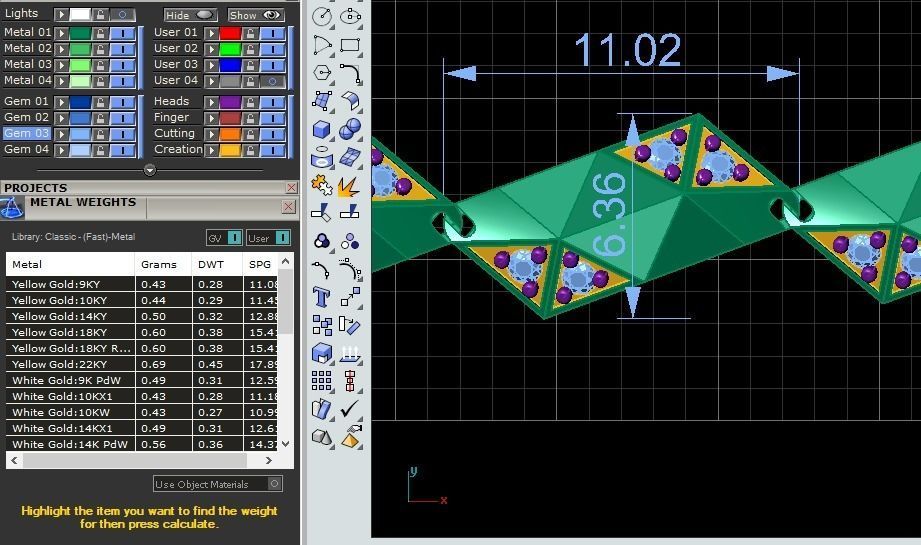Screen dimensions: 921x545
Task: Expand User 03 layer arrow
Action: 211,66
